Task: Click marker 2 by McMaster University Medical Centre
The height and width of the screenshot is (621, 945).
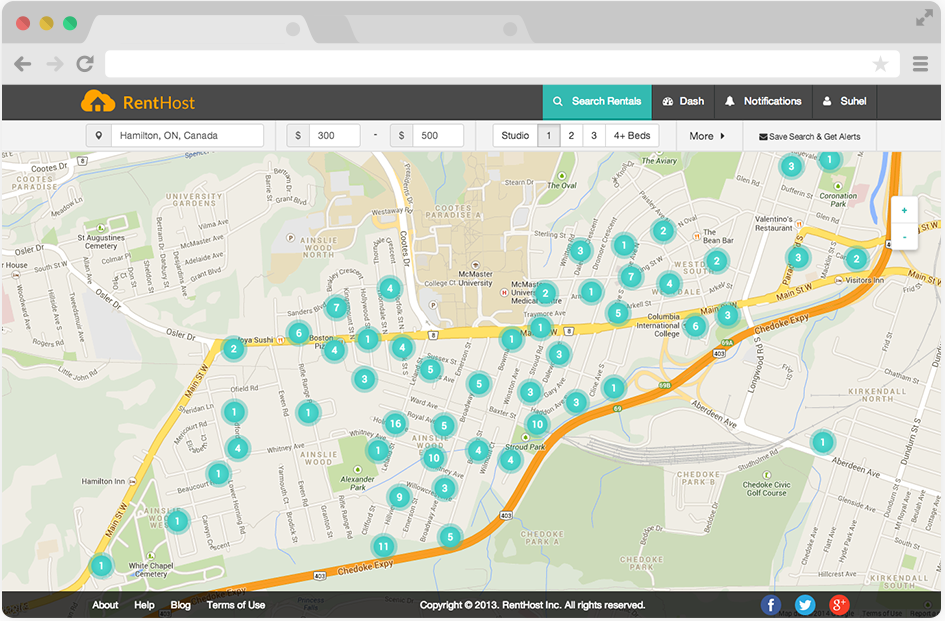Action: pos(545,294)
